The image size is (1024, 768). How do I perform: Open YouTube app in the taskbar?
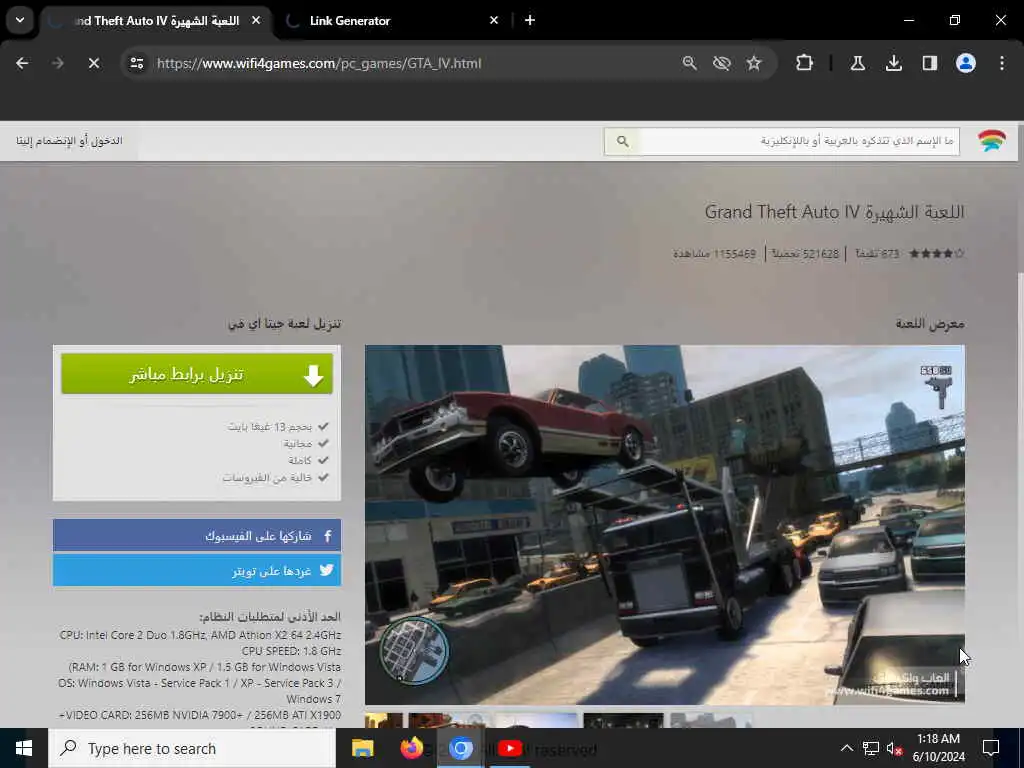pyautogui.click(x=510, y=748)
